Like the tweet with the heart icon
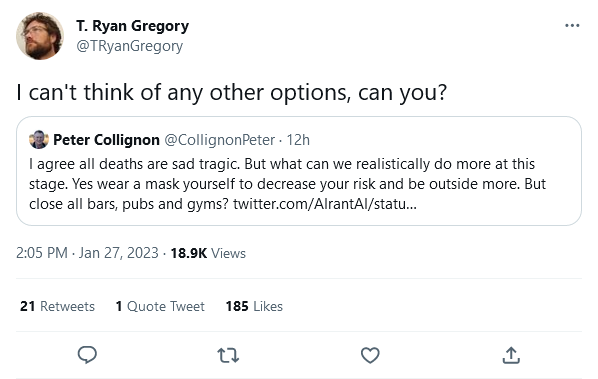 370,355
